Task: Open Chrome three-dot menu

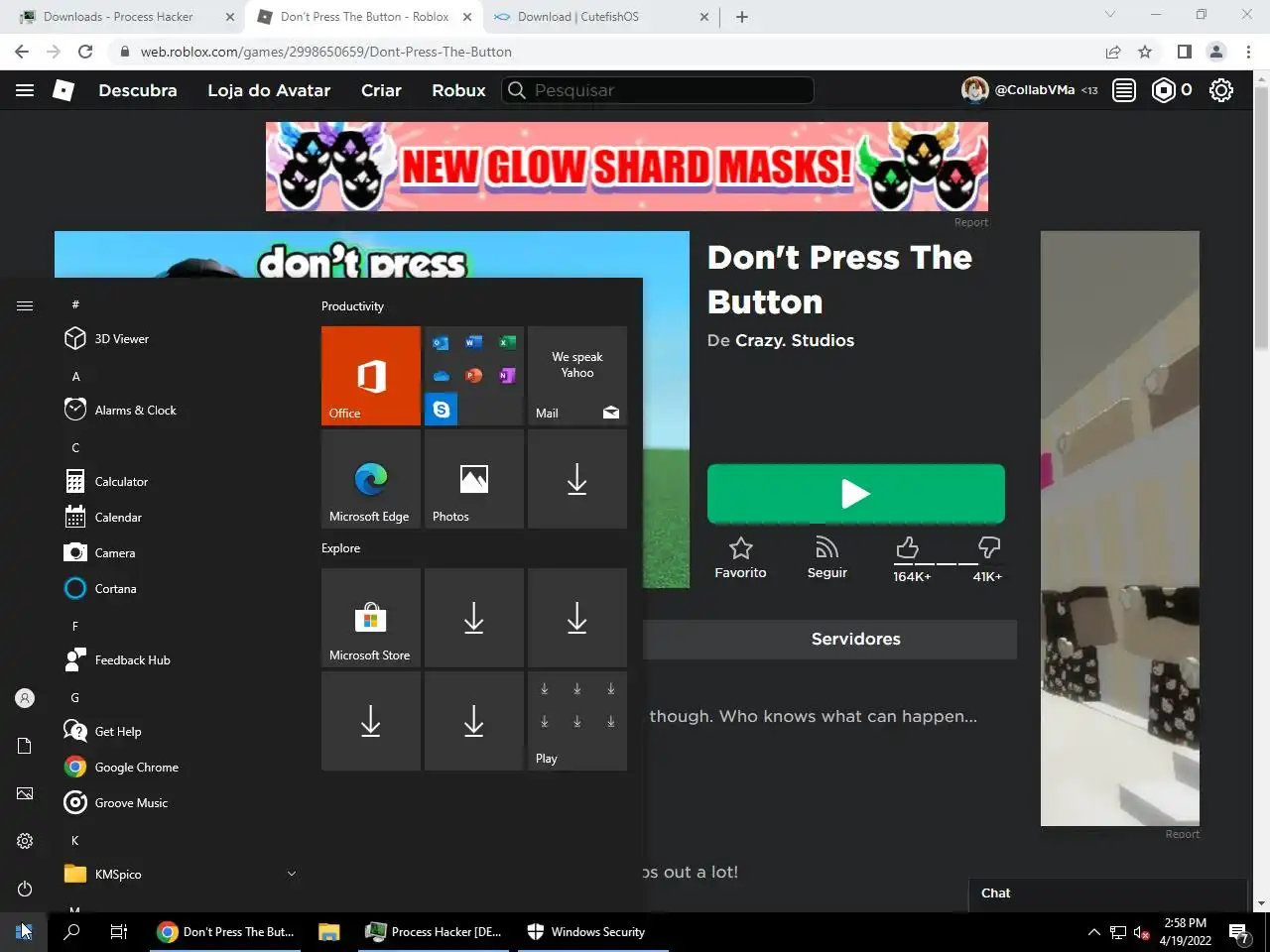Action: click(x=1249, y=52)
